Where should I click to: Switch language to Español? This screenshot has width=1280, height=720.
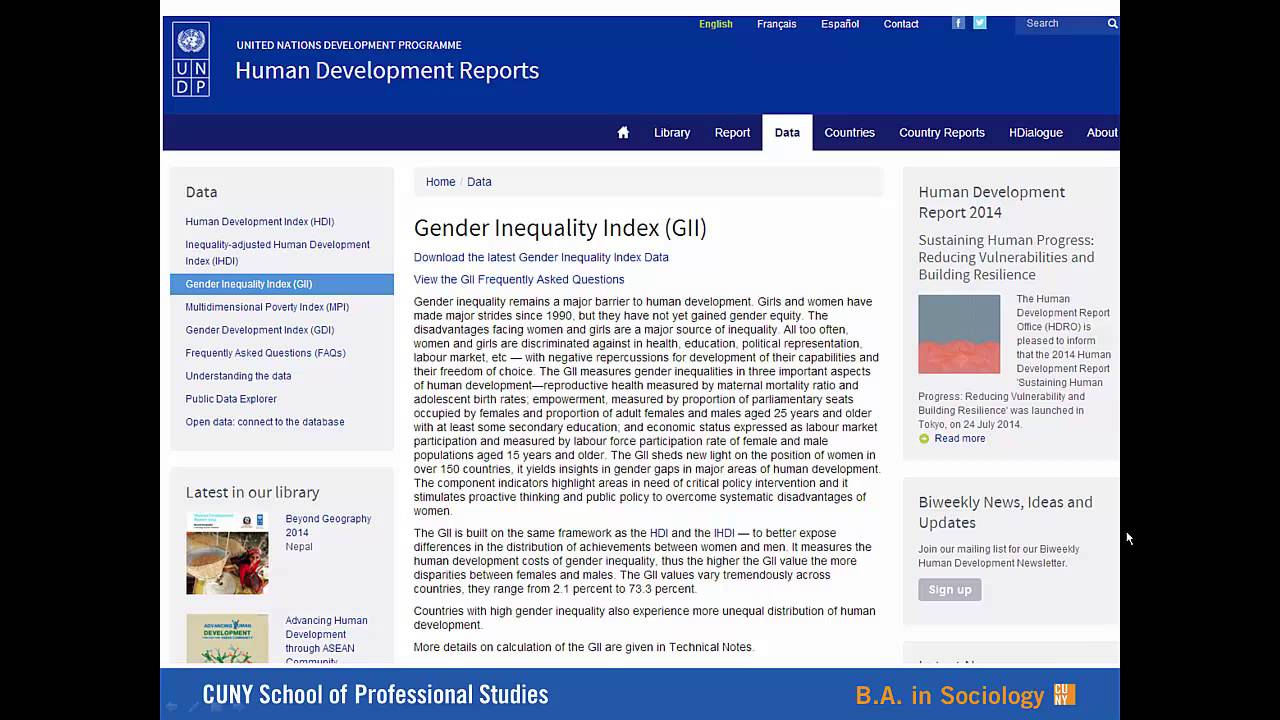pyautogui.click(x=840, y=24)
